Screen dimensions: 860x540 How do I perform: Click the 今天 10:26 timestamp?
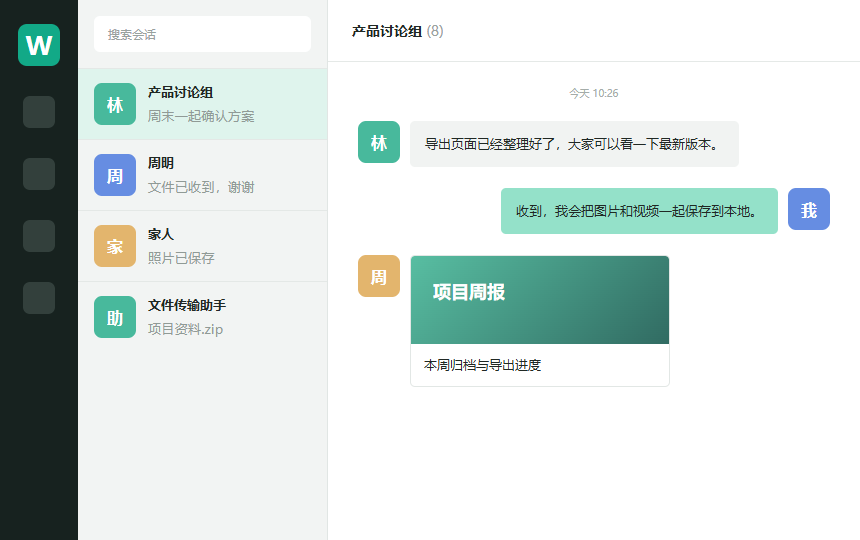click(x=593, y=93)
